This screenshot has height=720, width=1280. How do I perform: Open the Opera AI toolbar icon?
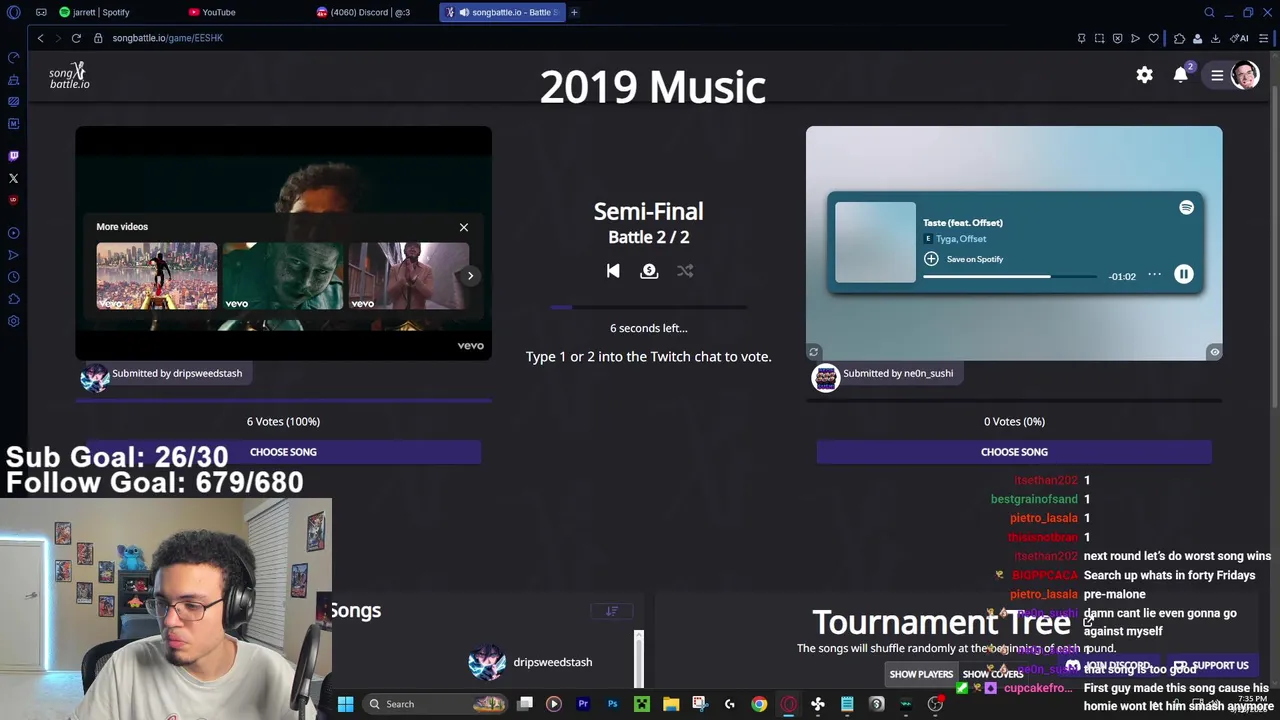pyautogui.click(x=1241, y=38)
